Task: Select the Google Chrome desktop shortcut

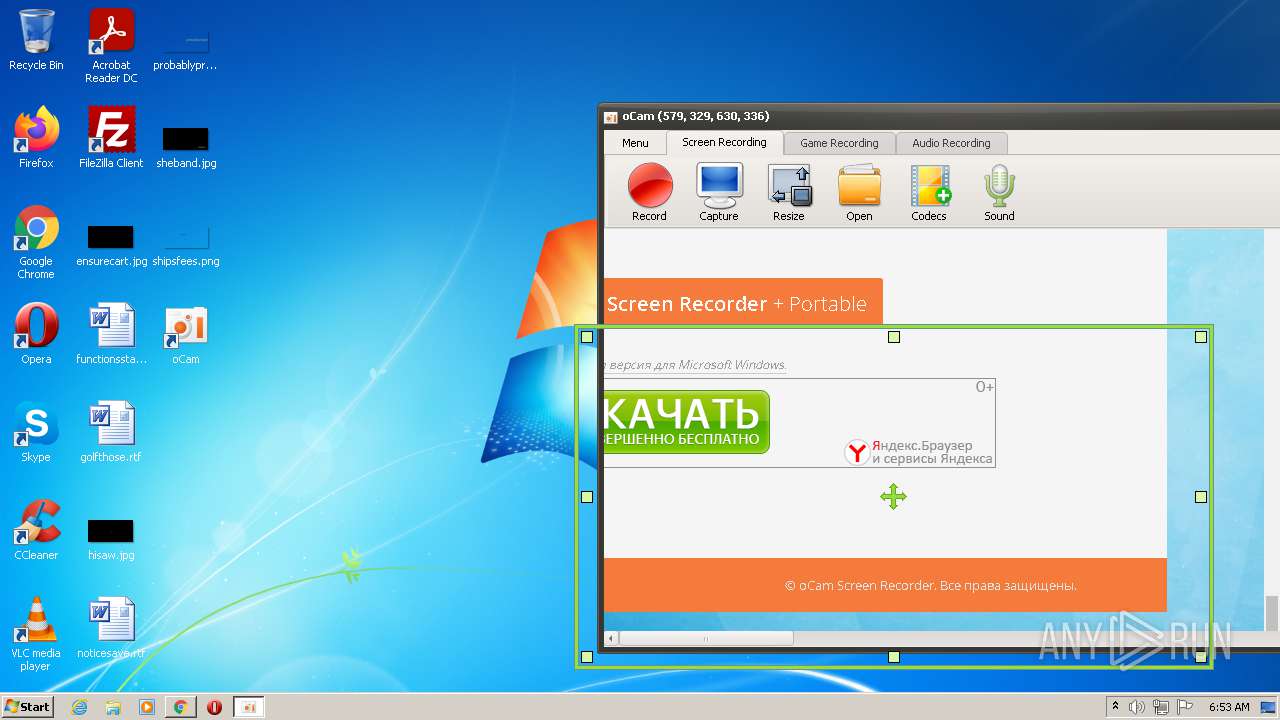Action: pyautogui.click(x=36, y=242)
